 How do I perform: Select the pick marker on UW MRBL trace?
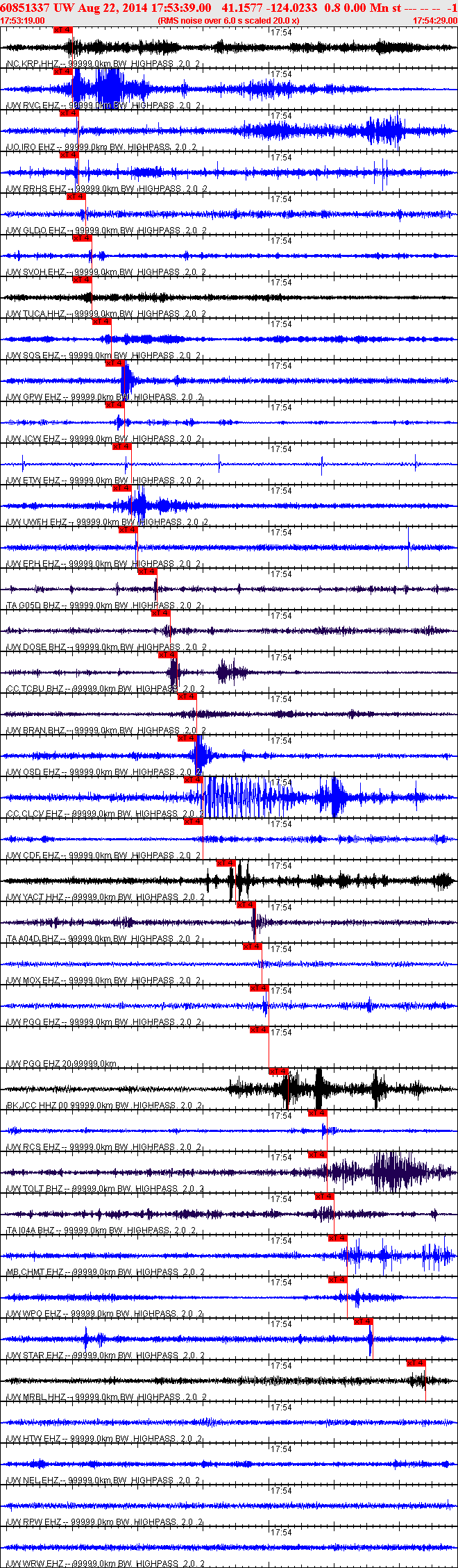point(416,1363)
